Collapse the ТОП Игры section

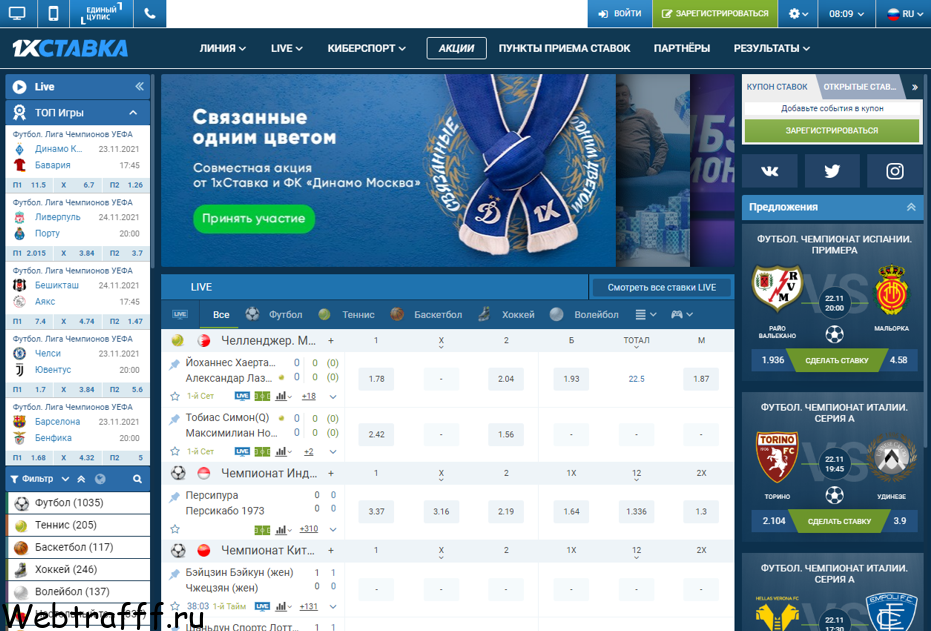133,112
